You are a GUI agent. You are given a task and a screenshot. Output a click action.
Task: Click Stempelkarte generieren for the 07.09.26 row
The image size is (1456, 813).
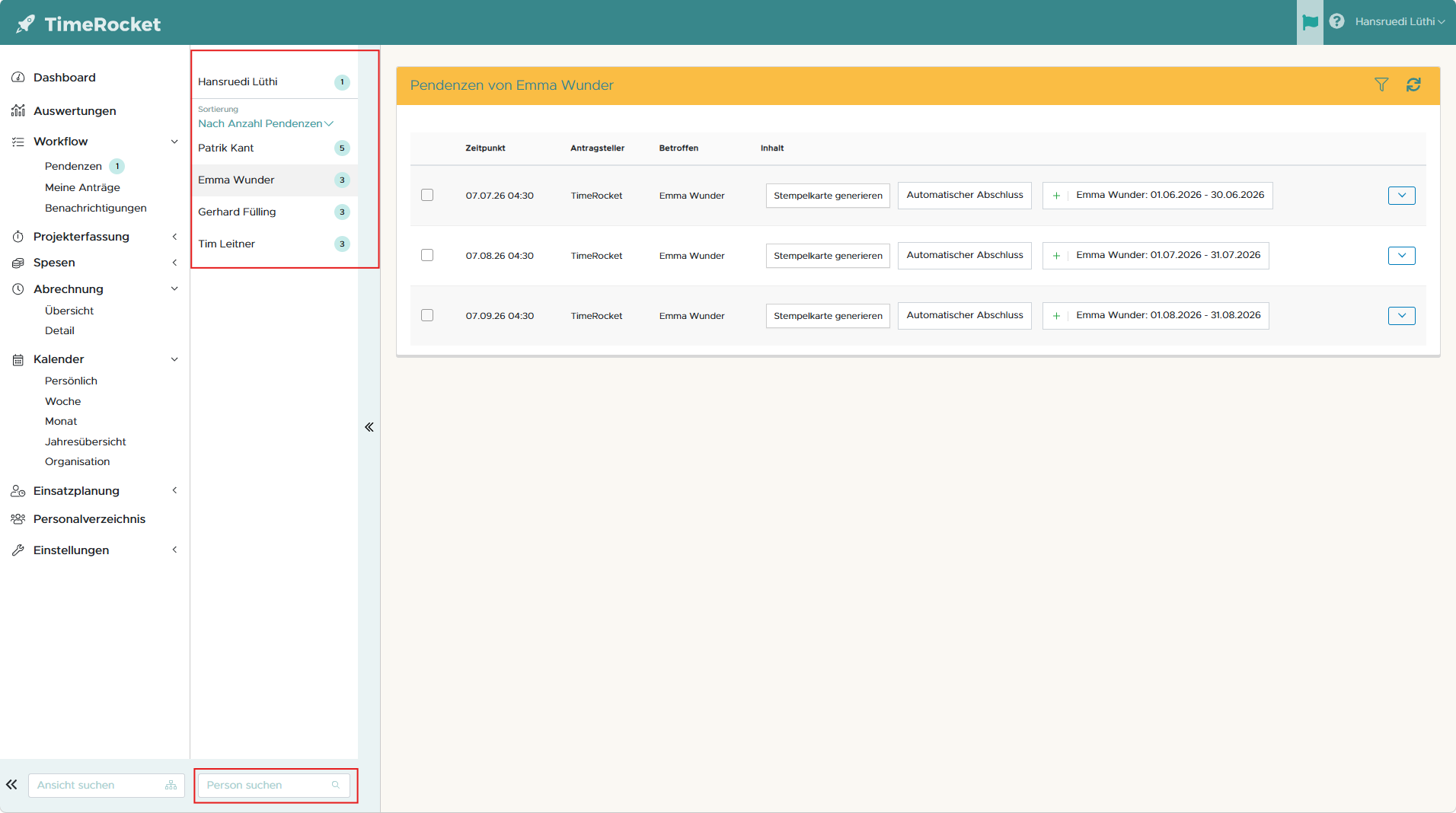pyautogui.click(x=828, y=316)
